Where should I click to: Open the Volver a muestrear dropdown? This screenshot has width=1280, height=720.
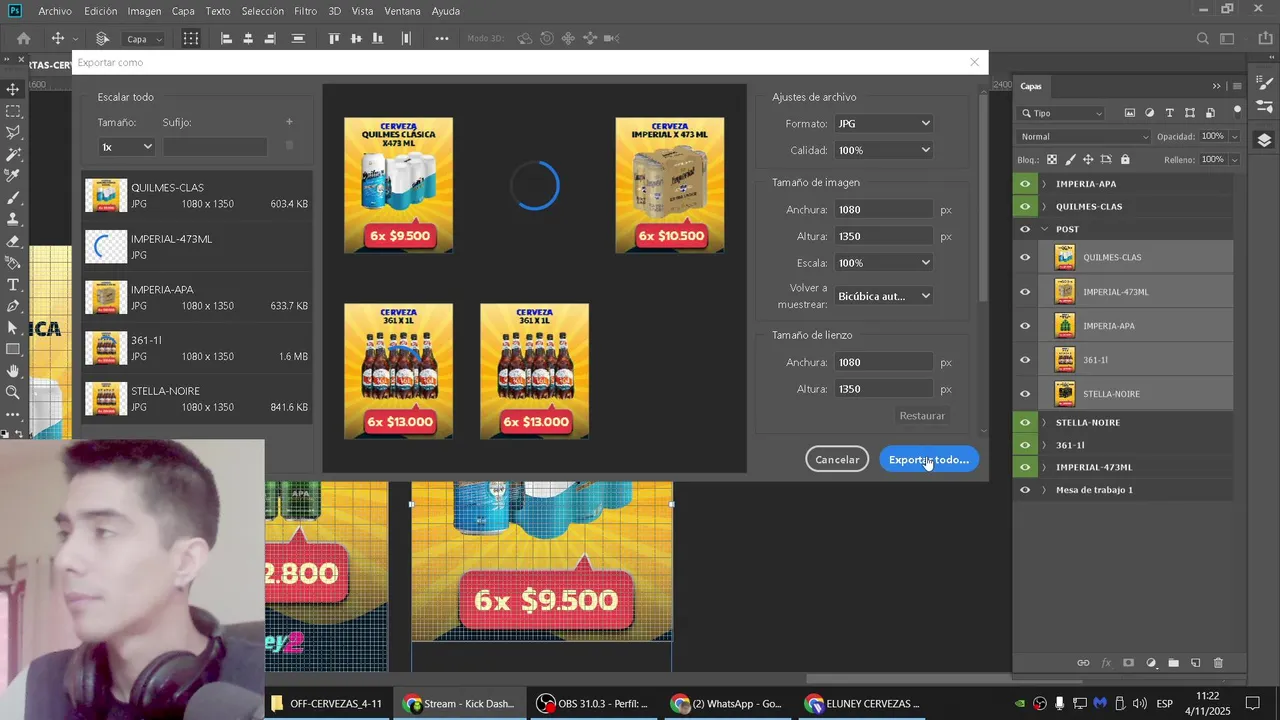[884, 296]
